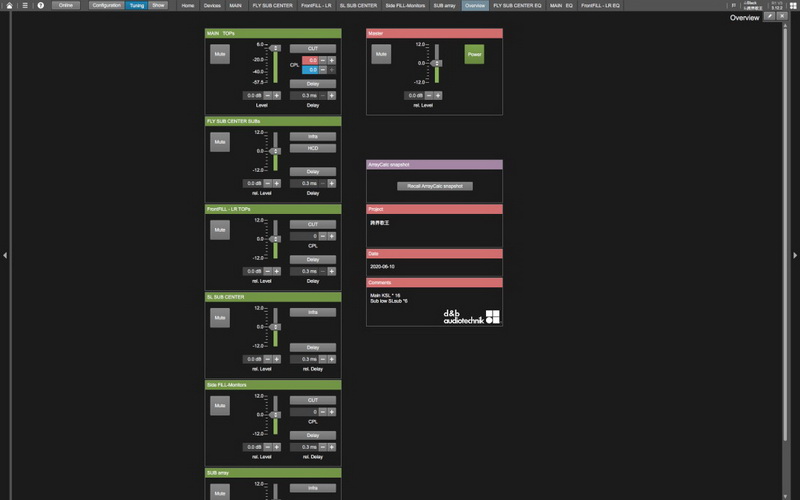Switch to the FLY SUB CENTER EQ tab

tap(516, 5)
